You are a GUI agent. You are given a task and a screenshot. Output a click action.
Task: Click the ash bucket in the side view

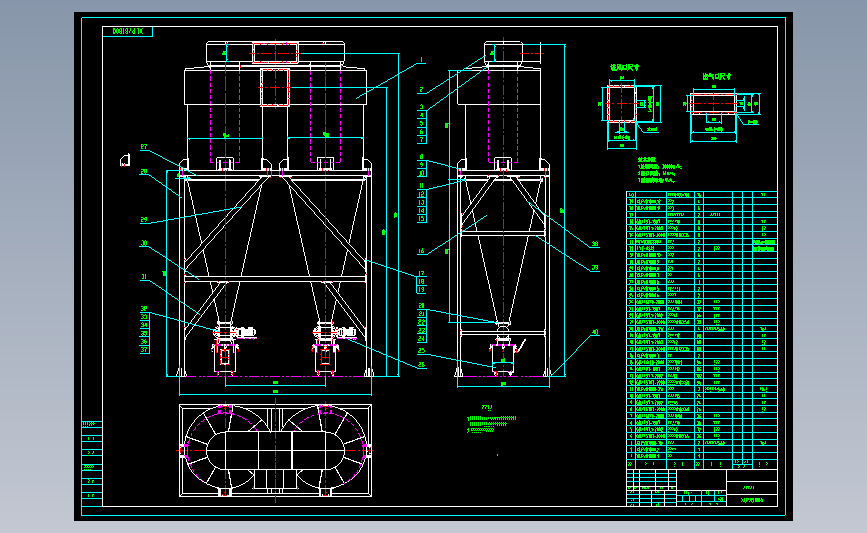pos(503,358)
